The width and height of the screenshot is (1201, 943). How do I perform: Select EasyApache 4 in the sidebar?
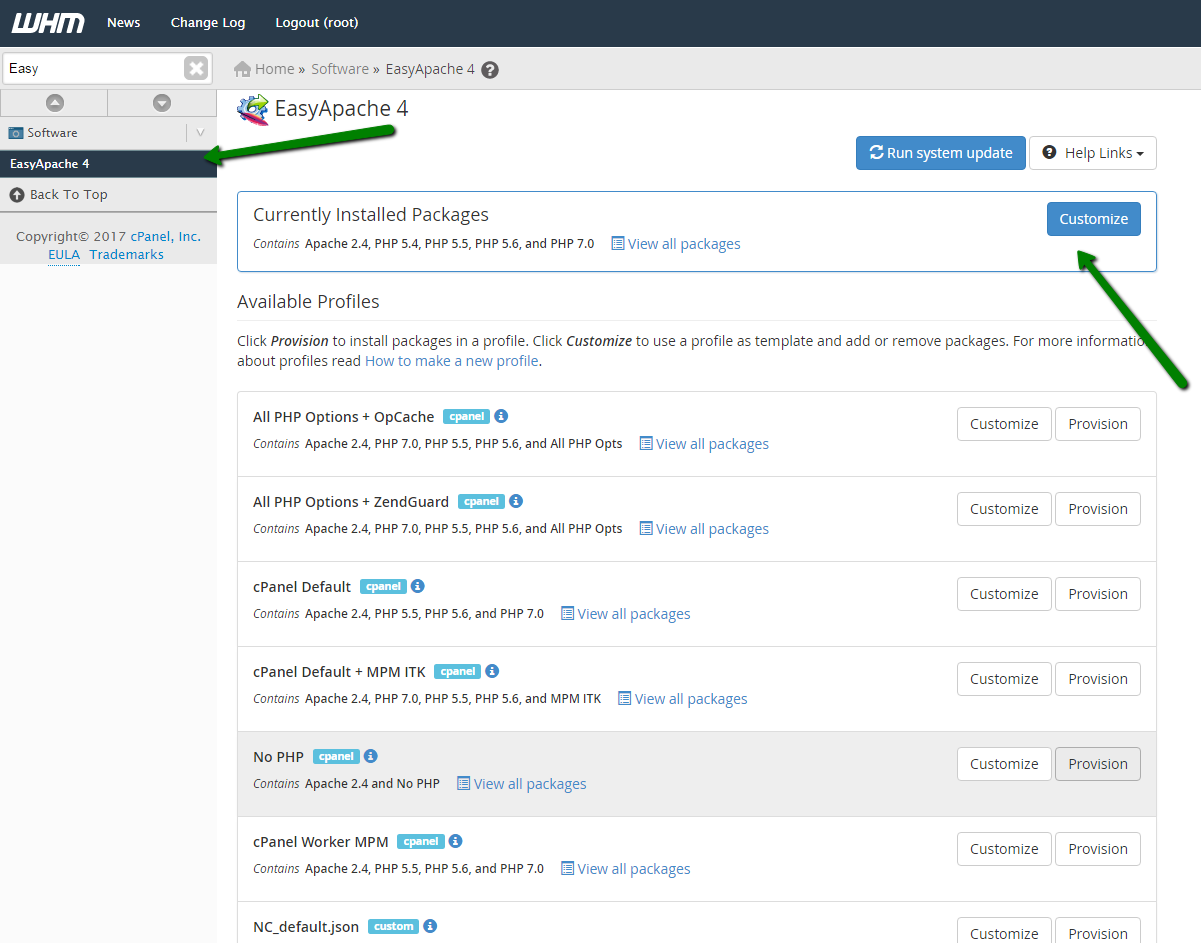(50, 164)
